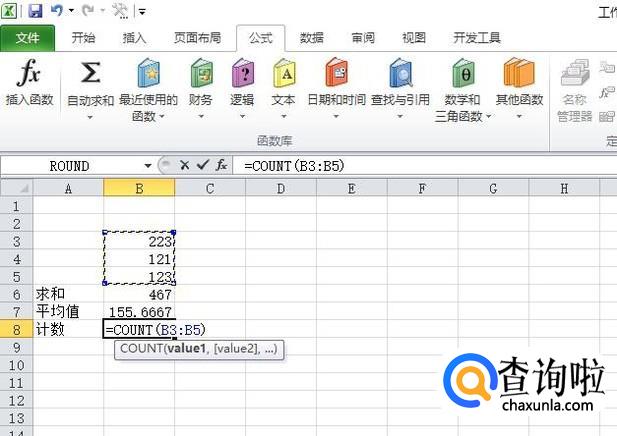Expand the Name Box dropdown arrow
617x436 pixels.
(x=148, y=166)
